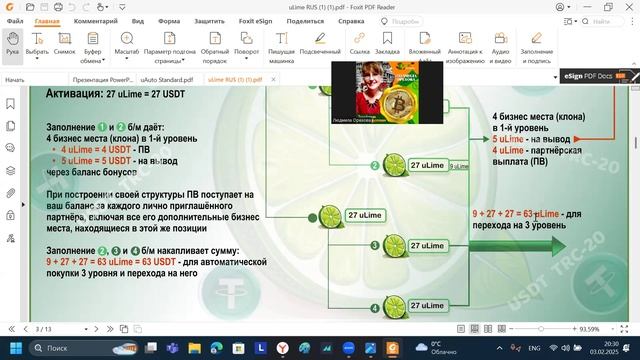
Task: Open the Pages panel in left sidebar
Action: click(11, 126)
